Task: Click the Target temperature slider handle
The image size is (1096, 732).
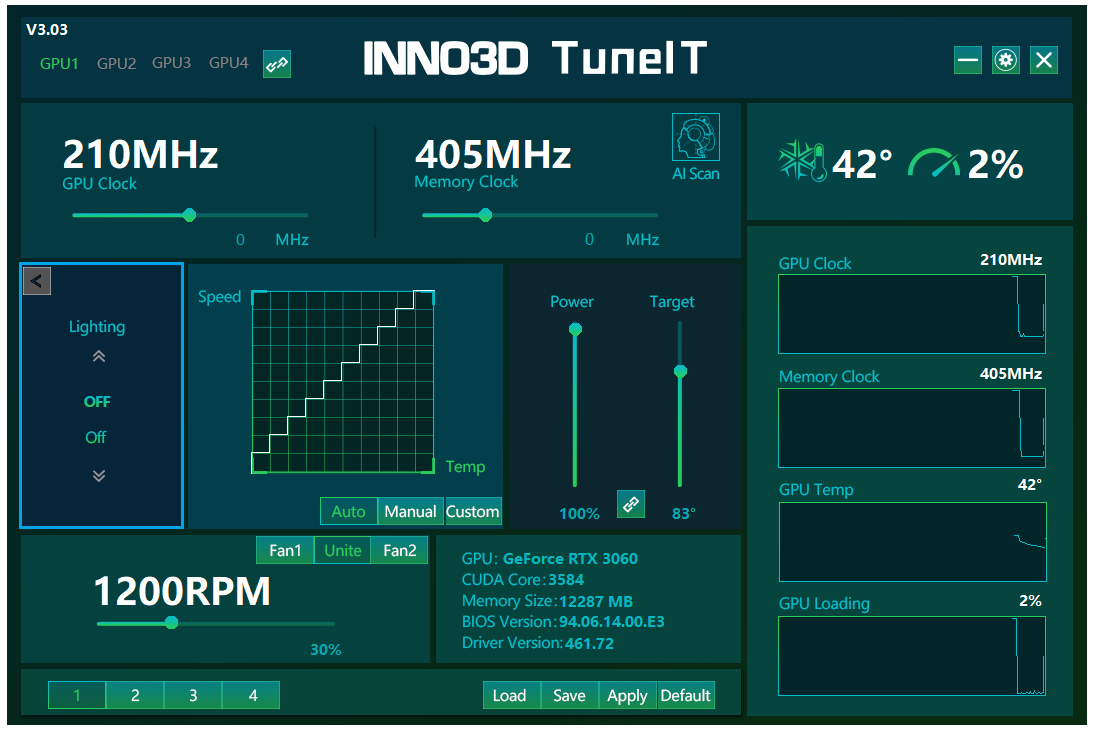Action: point(680,371)
